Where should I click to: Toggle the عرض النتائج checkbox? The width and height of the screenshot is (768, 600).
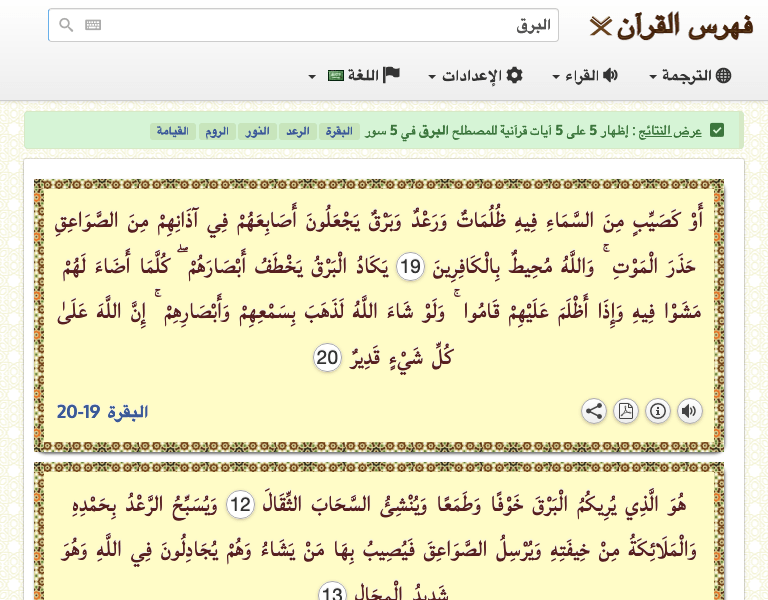pos(717,130)
